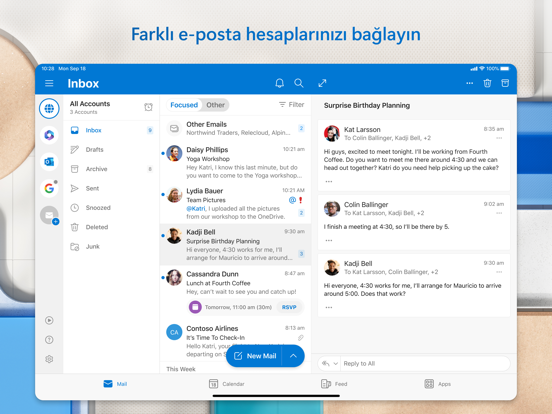Switch to Apps tab

tap(438, 384)
